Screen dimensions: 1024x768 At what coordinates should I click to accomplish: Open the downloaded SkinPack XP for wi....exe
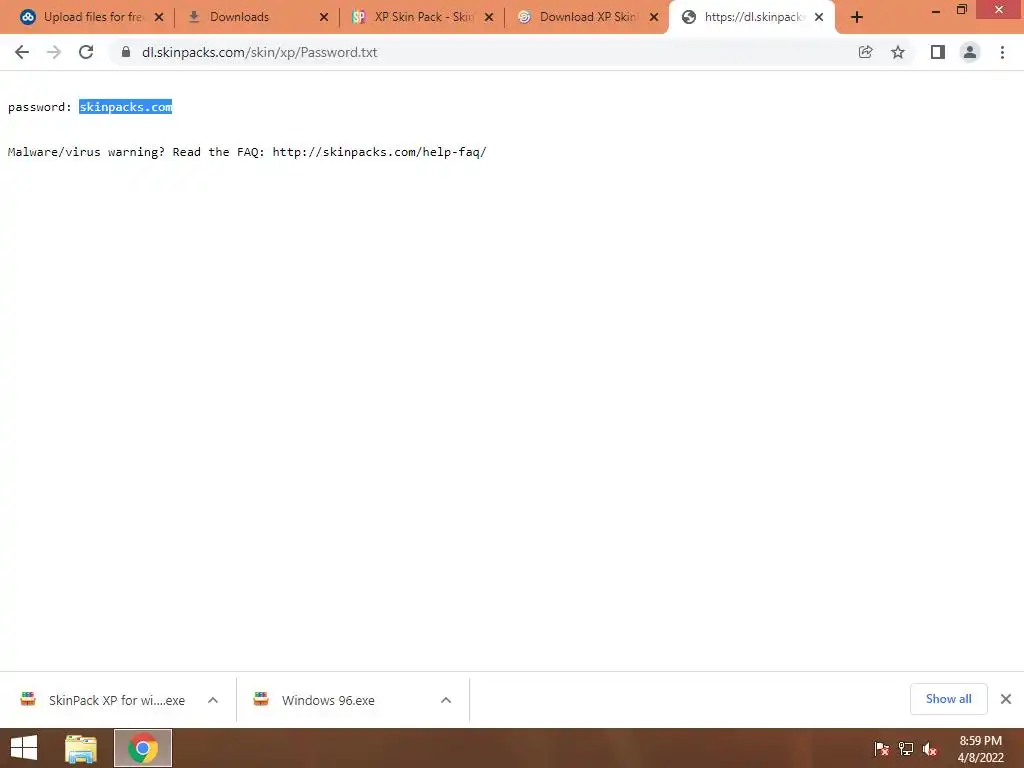[x=104, y=700]
